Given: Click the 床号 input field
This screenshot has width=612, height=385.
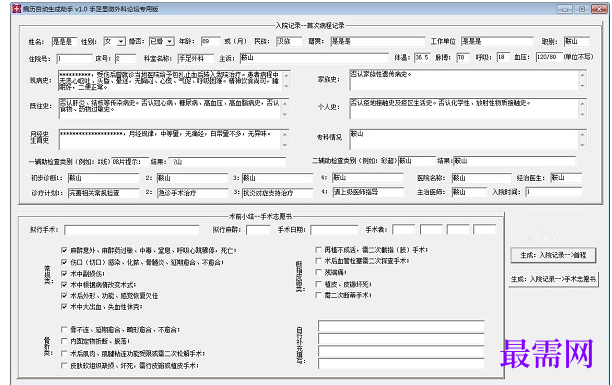Looking at the screenshot, I should click(x=125, y=59).
